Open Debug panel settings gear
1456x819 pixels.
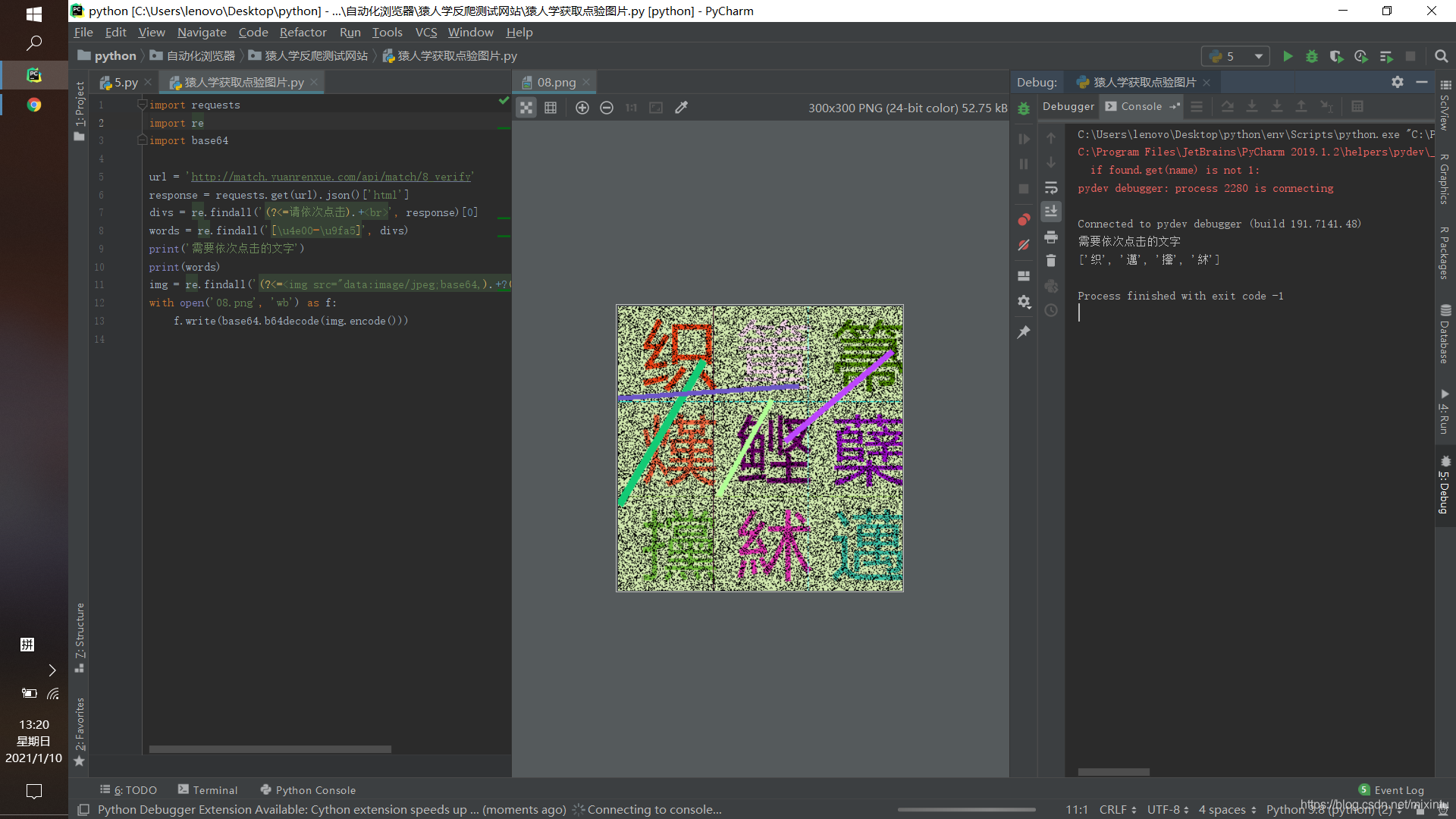point(1397,82)
